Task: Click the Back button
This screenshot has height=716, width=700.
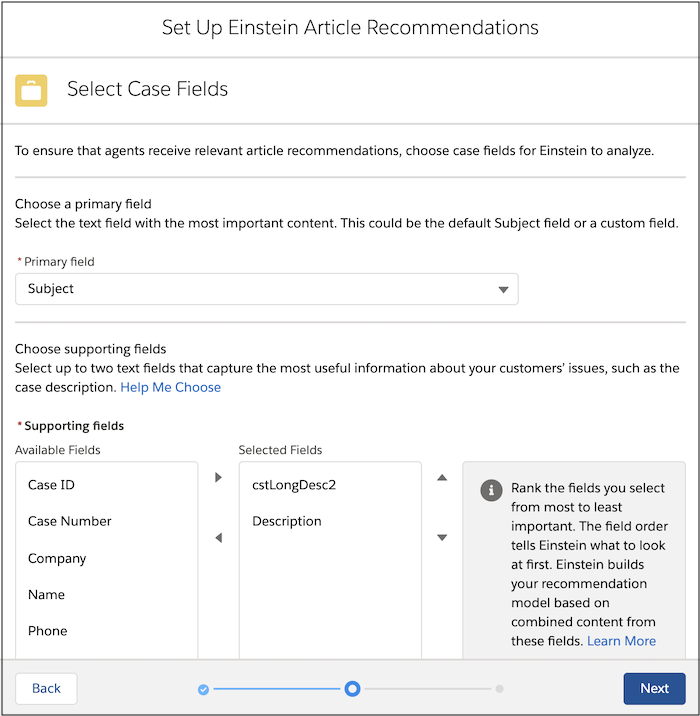Action: pyautogui.click(x=46, y=689)
